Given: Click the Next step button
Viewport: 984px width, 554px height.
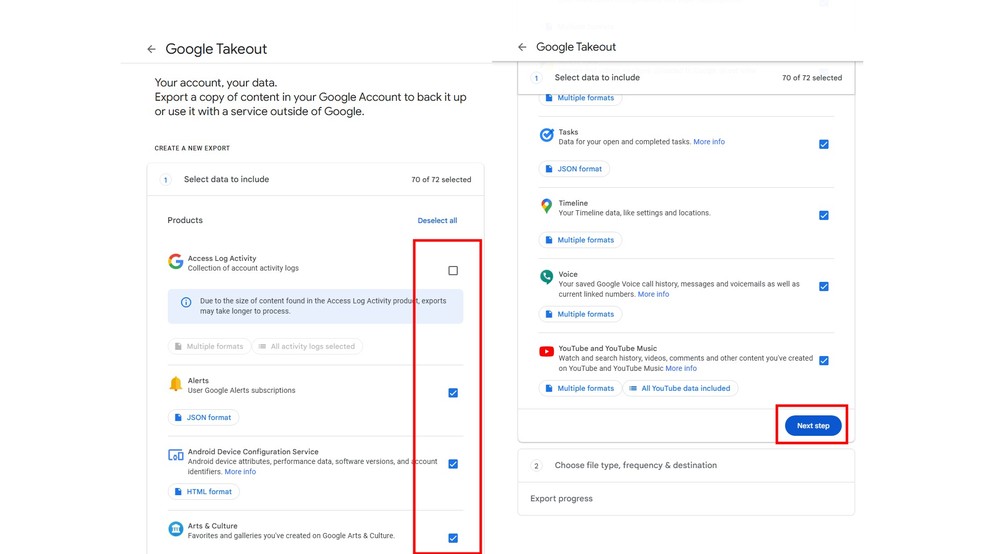Looking at the screenshot, I should click(x=813, y=426).
